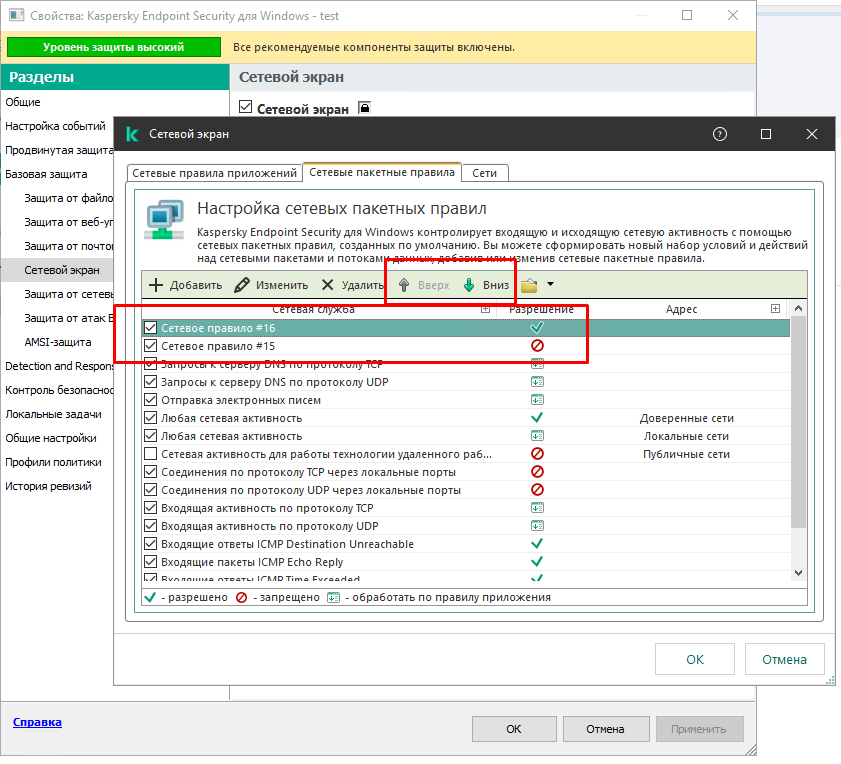Viewport: 841px width, 764px height.
Task: Uncheck main Сетевой экран checkbox
Action: [x=246, y=107]
